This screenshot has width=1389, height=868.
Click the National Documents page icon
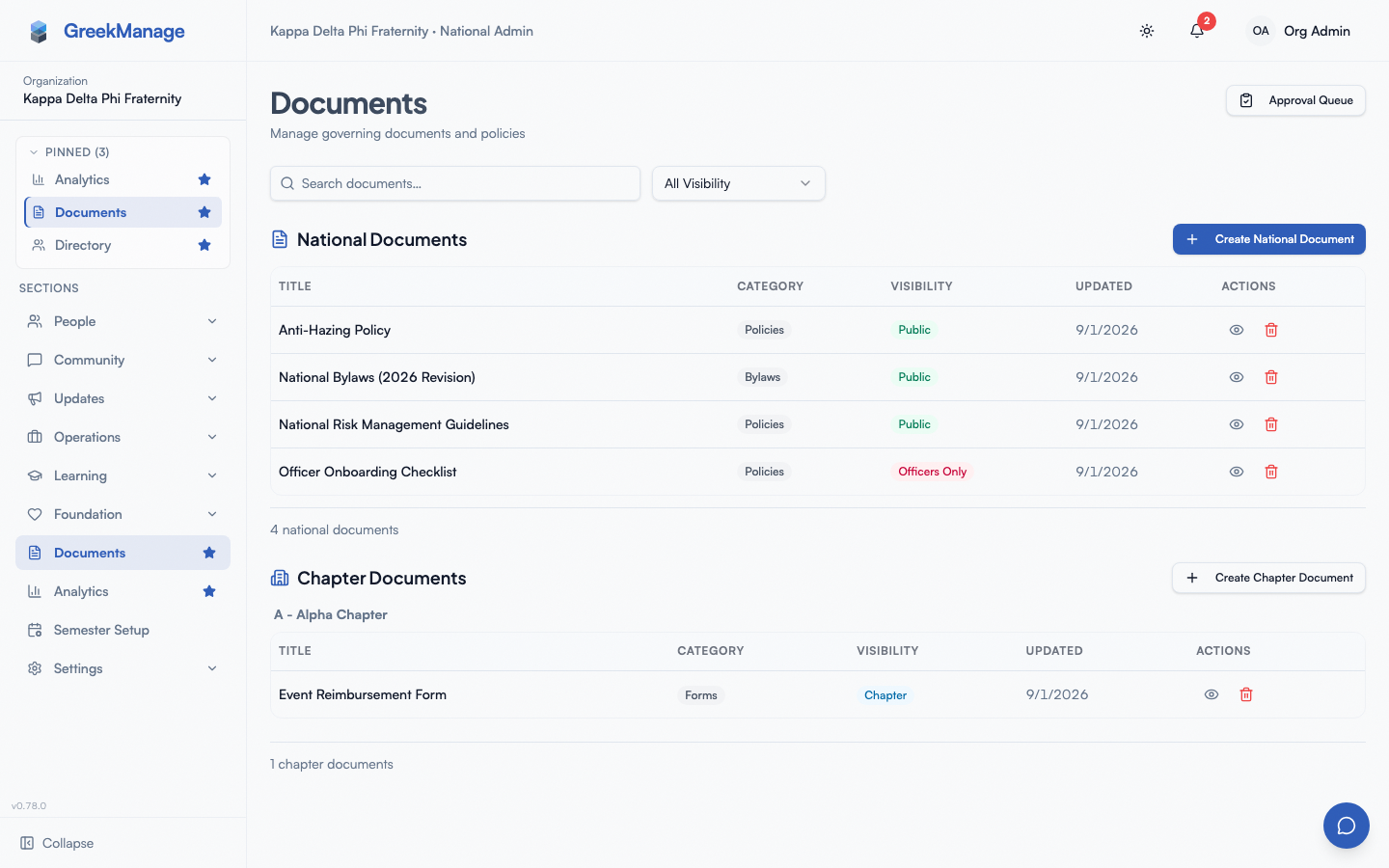(x=280, y=239)
